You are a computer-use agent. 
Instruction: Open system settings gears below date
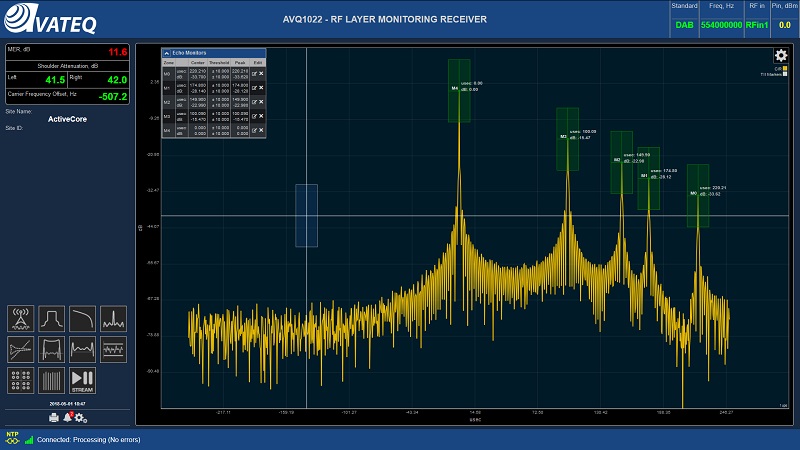tap(80, 416)
